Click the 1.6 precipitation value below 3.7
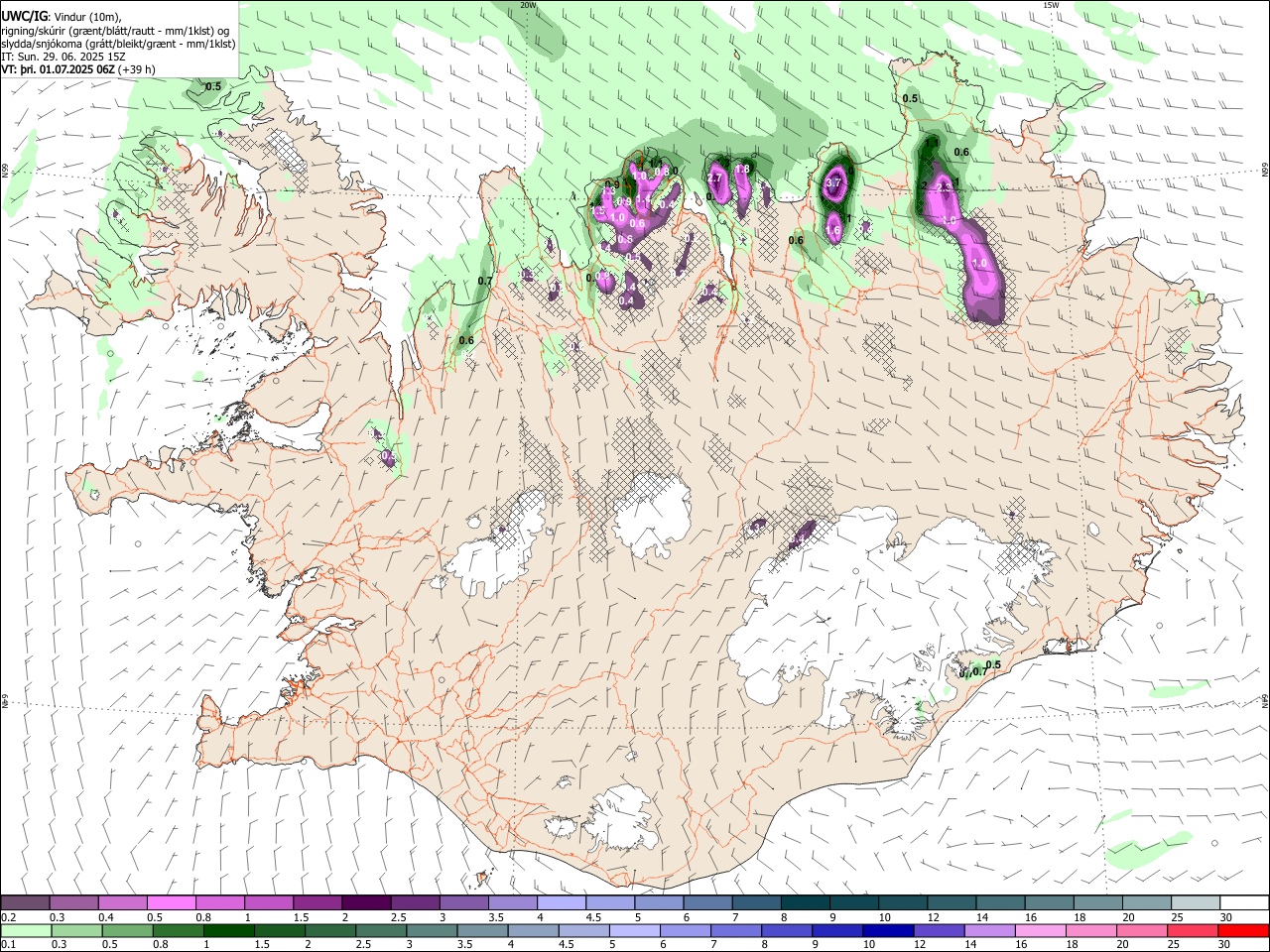Image resolution: width=1270 pixels, height=952 pixels. click(833, 231)
